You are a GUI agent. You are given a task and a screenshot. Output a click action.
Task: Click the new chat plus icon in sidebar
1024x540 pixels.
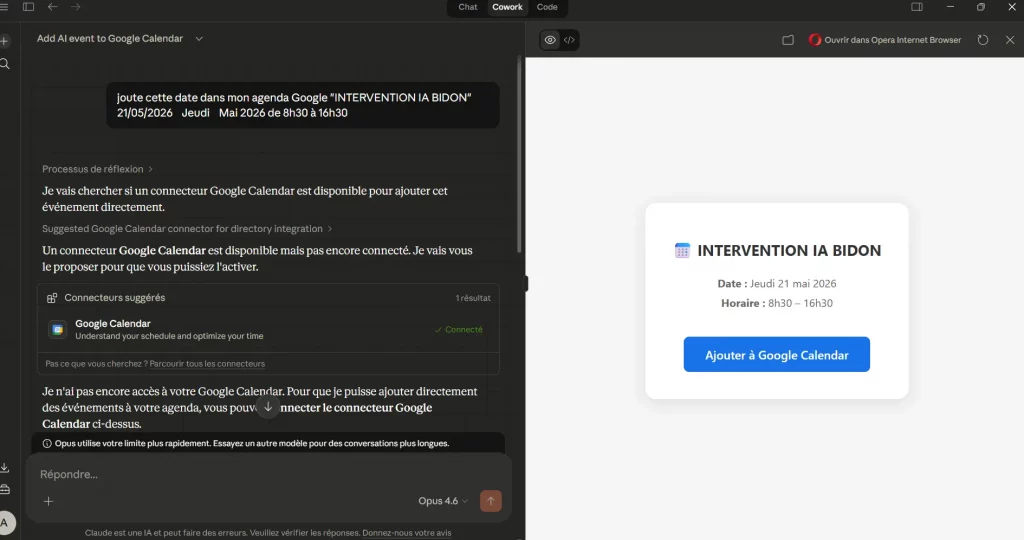[5, 41]
